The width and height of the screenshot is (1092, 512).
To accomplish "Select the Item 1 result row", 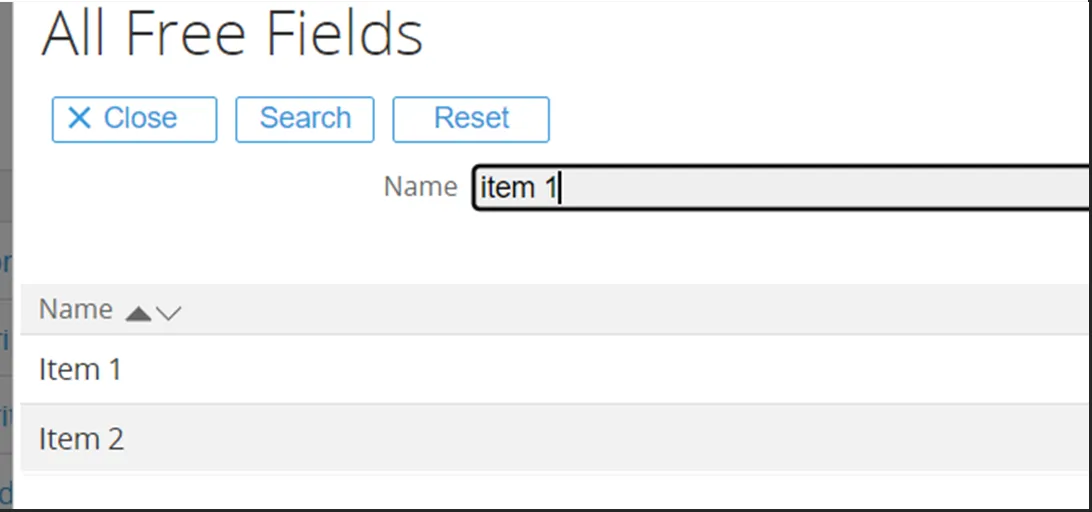I will [80, 370].
